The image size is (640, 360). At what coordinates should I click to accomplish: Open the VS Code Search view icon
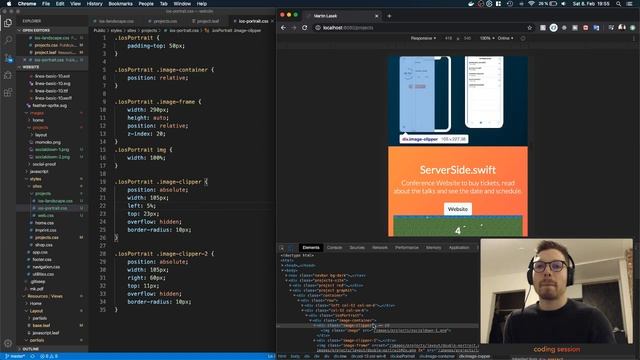(8, 40)
